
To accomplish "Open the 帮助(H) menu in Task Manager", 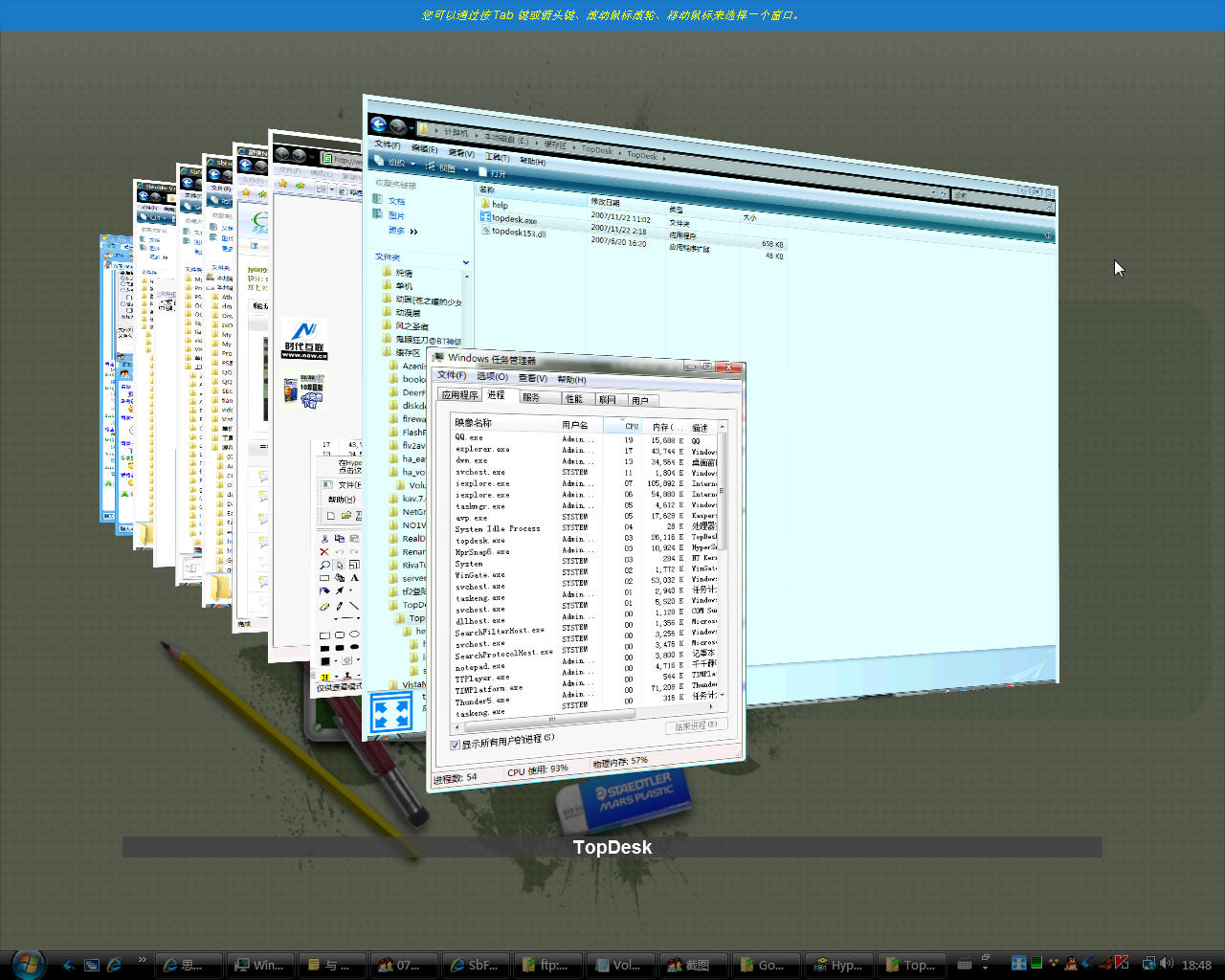I will [x=571, y=380].
